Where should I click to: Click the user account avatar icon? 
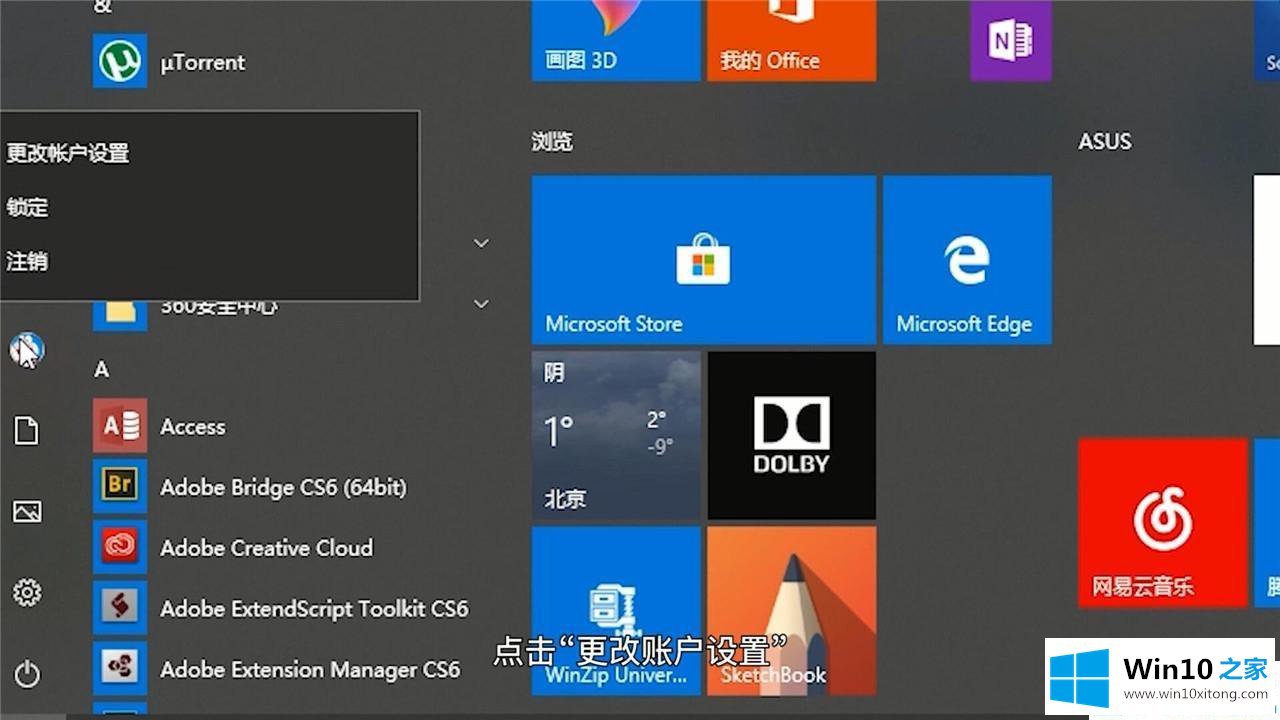point(27,349)
